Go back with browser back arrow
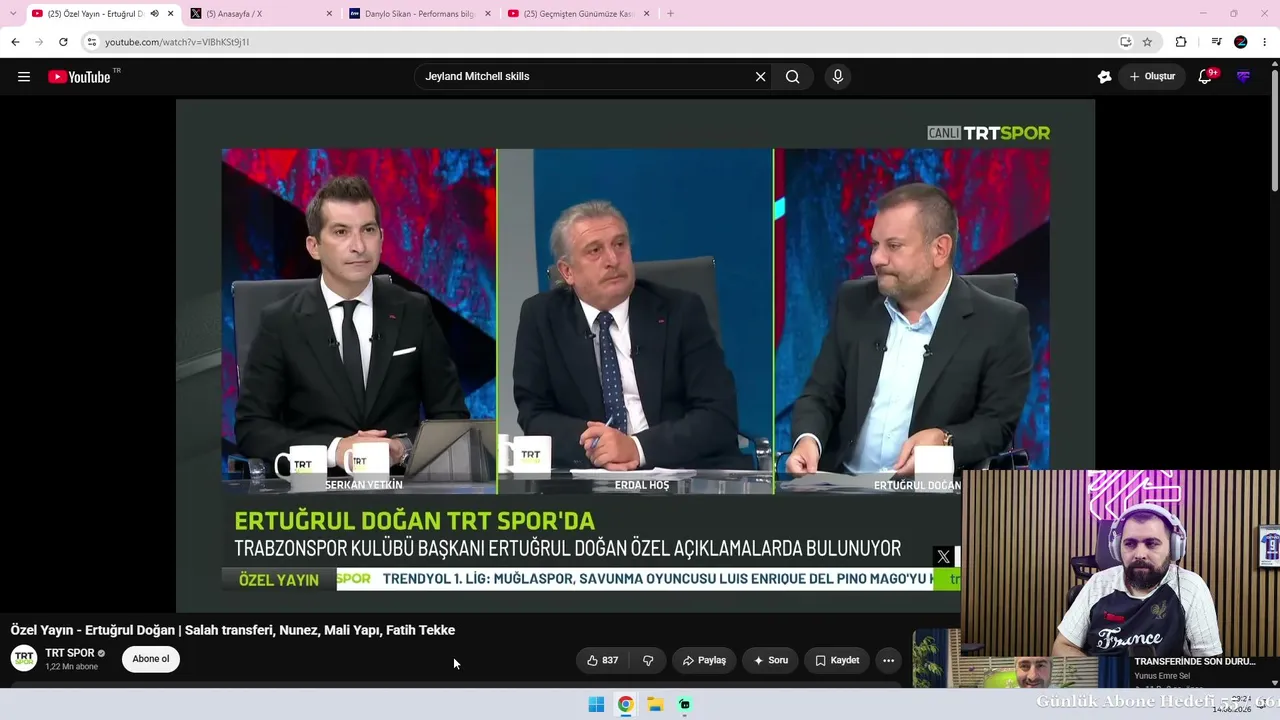This screenshot has width=1280, height=720. click(x=15, y=42)
